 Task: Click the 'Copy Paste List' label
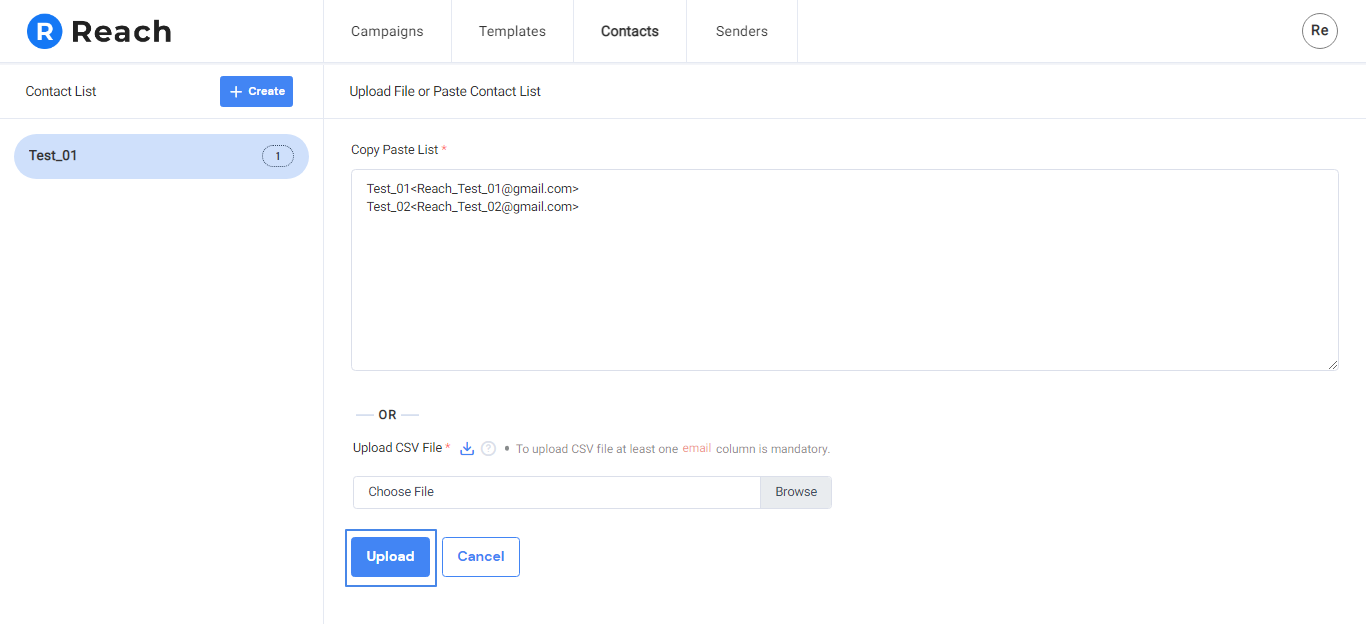394,150
